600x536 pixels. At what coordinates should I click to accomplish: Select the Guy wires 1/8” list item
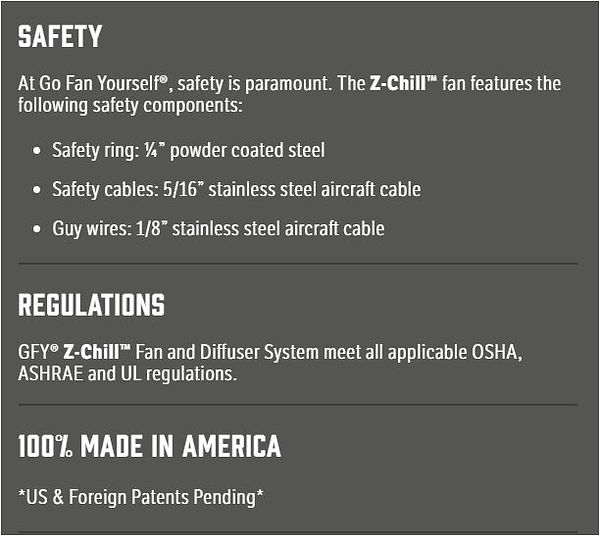point(218,229)
